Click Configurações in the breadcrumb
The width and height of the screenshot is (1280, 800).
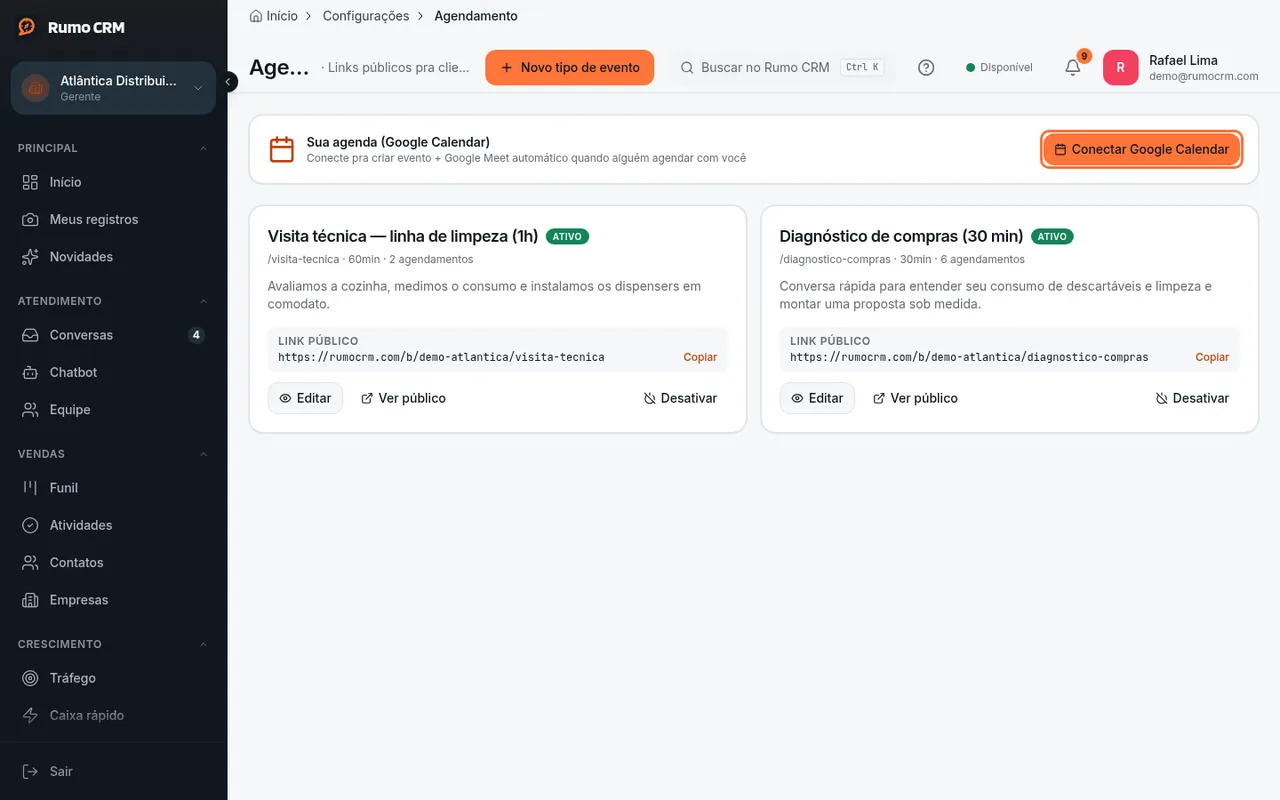point(366,16)
